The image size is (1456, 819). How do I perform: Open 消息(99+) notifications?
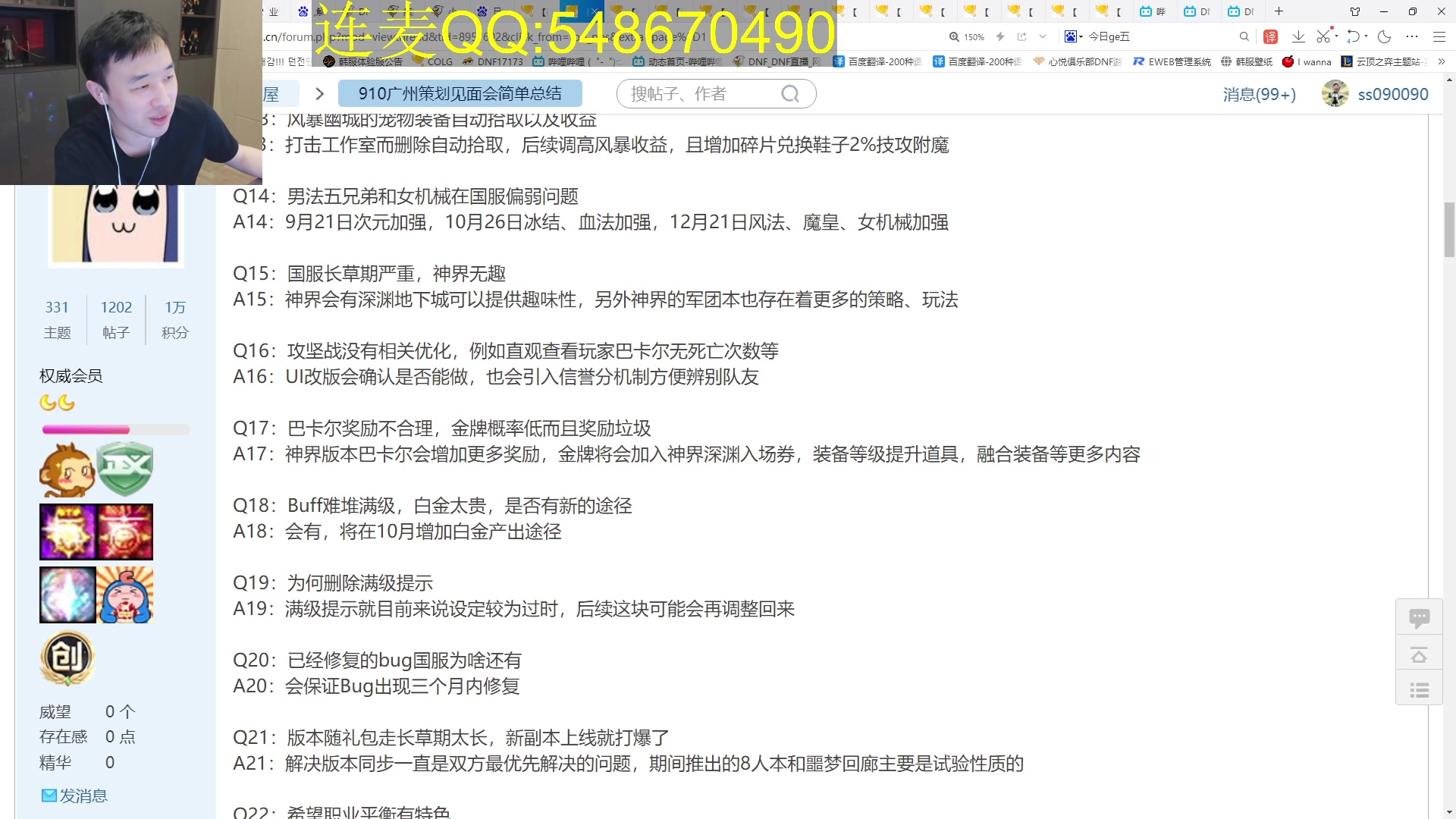click(1259, 94)
